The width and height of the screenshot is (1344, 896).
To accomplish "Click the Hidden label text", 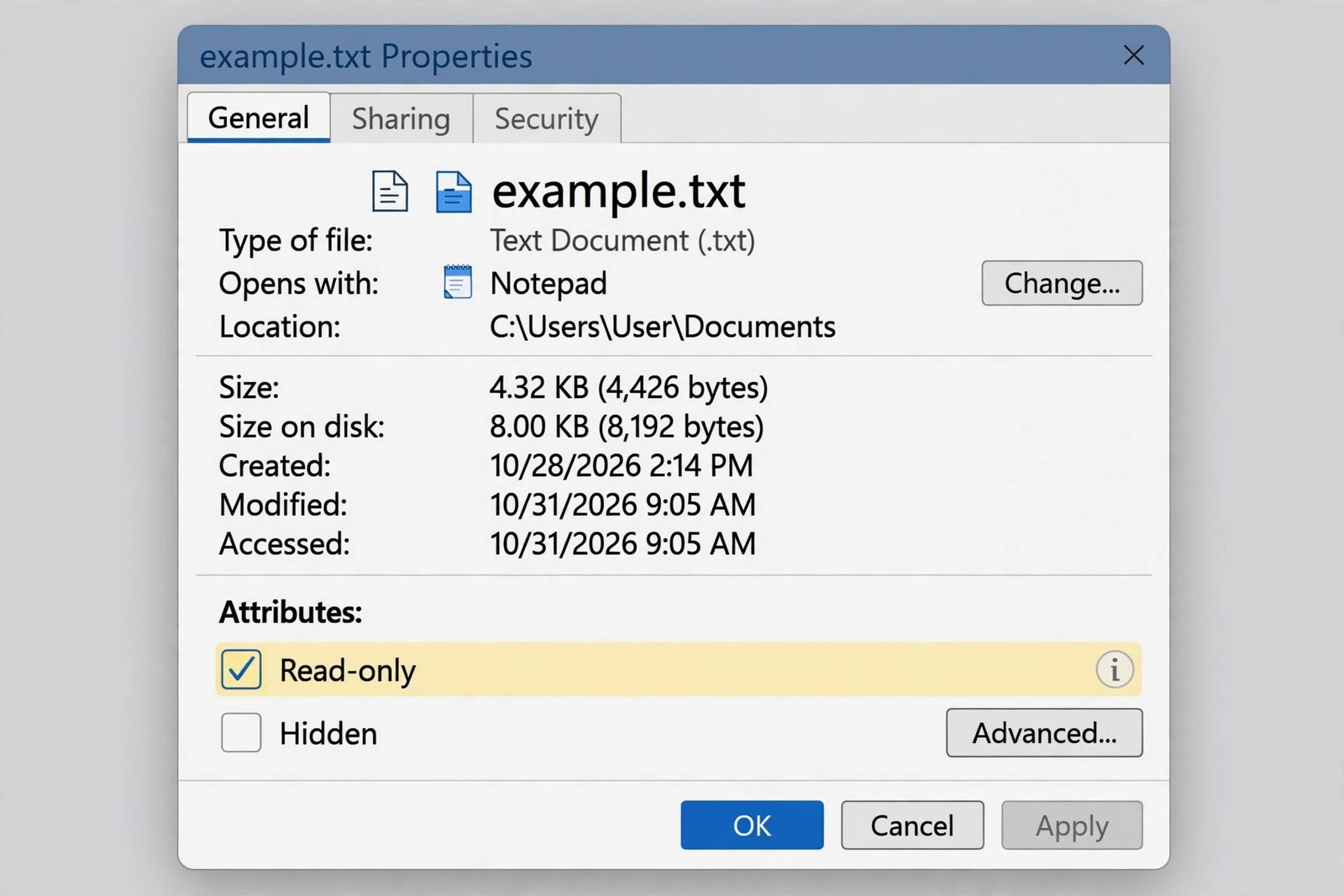I will pyautogui.click(x=328, y=734).
